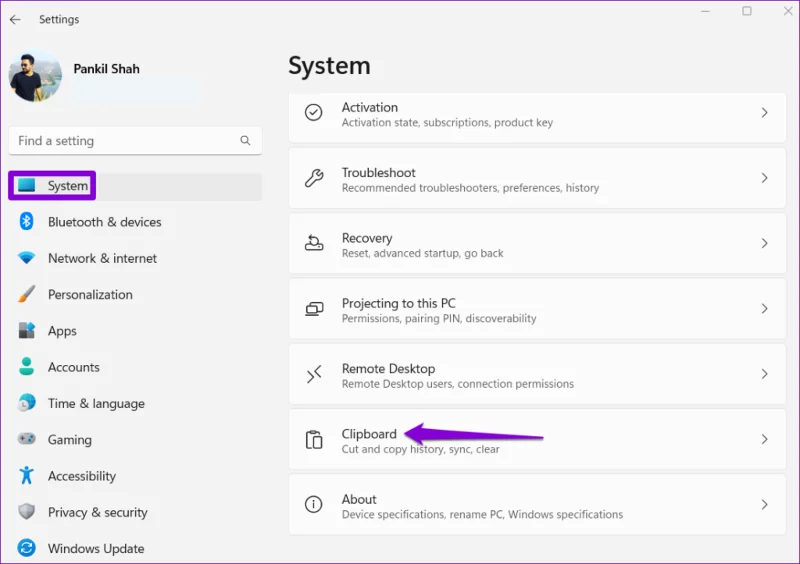Open Projecting to this PC chevron
This screenshot has height=564, width=800.
coord(764,309)
